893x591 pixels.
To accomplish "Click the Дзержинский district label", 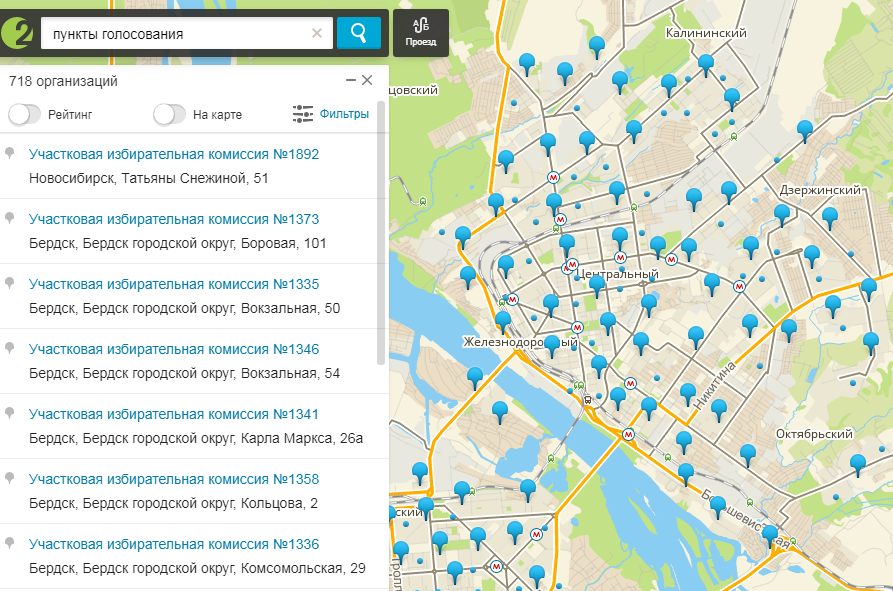I will point(820,190).
